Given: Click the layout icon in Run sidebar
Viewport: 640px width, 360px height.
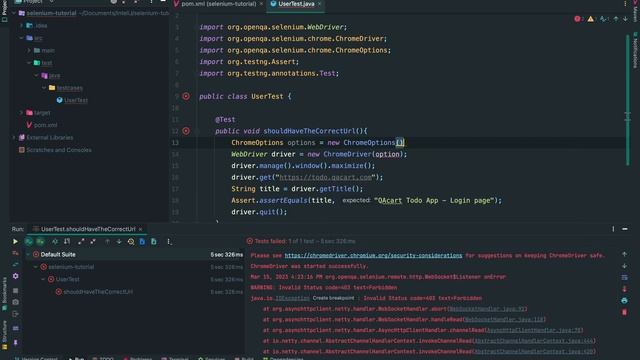Looking at the screenshot, I should (x=16, y=328).
